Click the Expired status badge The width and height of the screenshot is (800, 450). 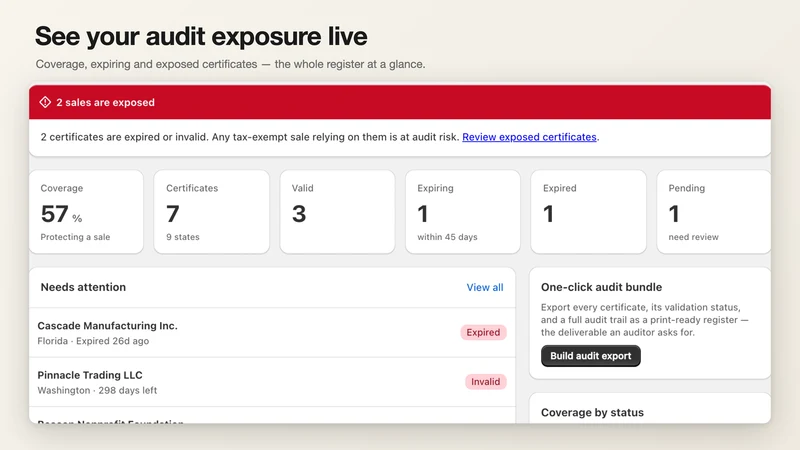click(x=483, y=332)
